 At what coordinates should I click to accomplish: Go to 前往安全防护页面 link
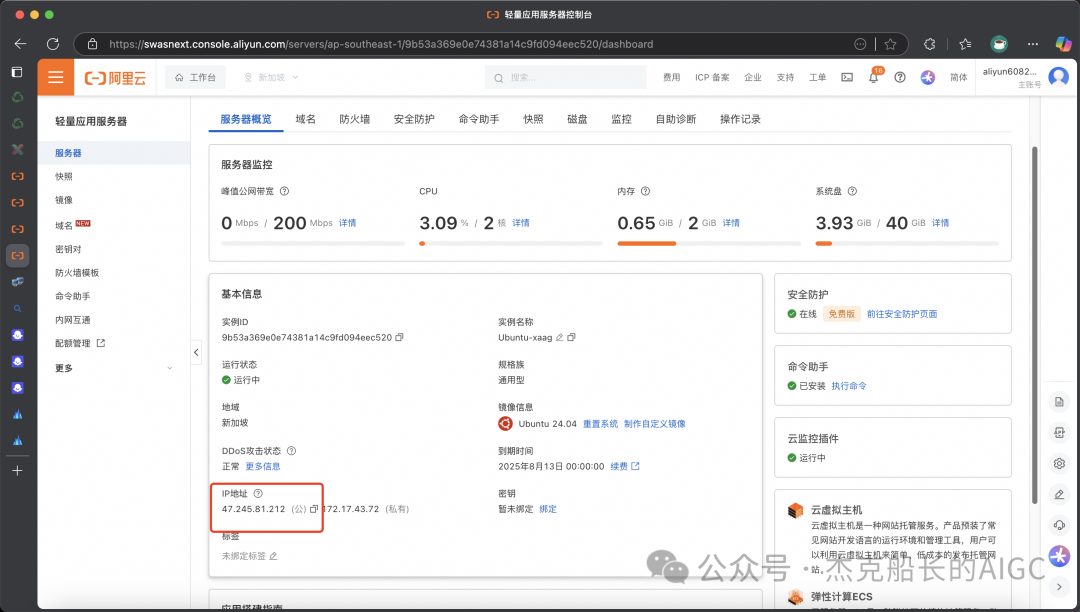coord(902,314)
